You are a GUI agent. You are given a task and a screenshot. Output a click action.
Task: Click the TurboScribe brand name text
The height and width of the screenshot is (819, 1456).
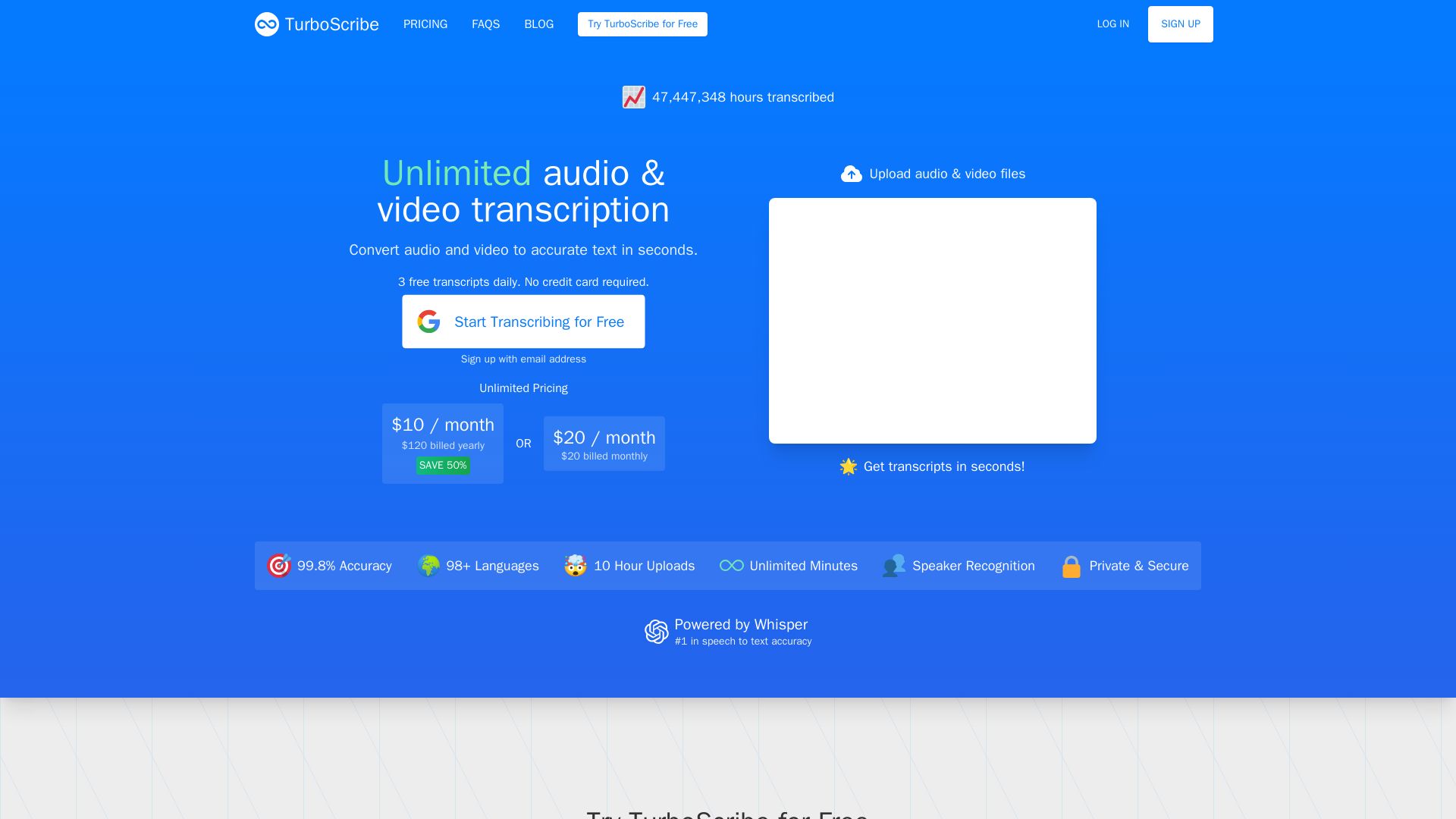click(332, 24)
